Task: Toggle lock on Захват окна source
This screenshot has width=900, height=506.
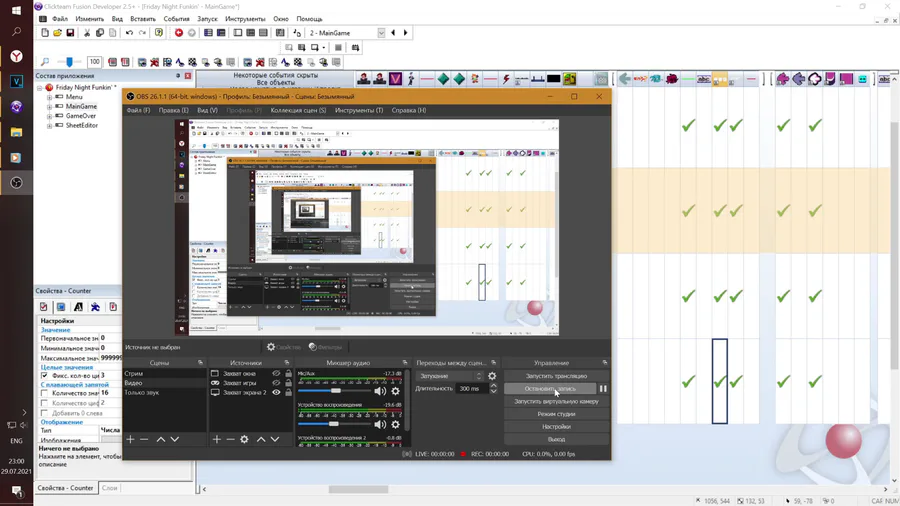Action: point(288,373)
